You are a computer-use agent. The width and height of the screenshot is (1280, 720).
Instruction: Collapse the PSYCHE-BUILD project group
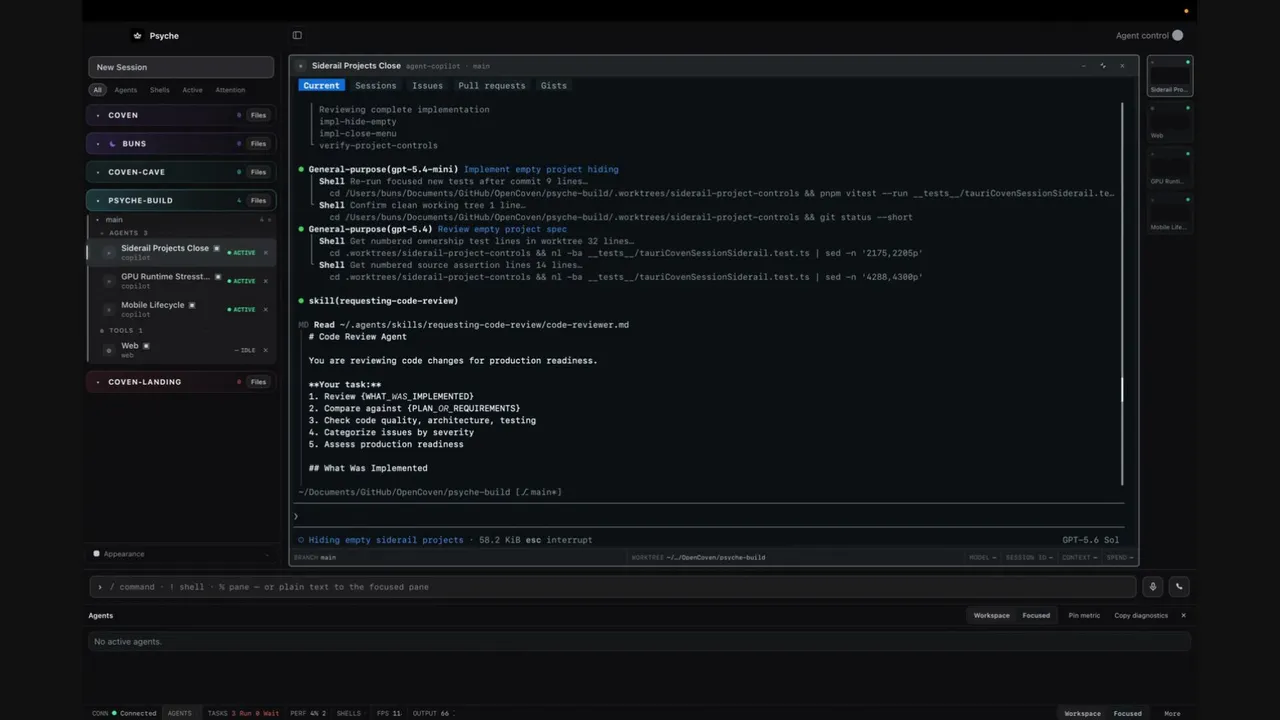click(x=97, y=200)
